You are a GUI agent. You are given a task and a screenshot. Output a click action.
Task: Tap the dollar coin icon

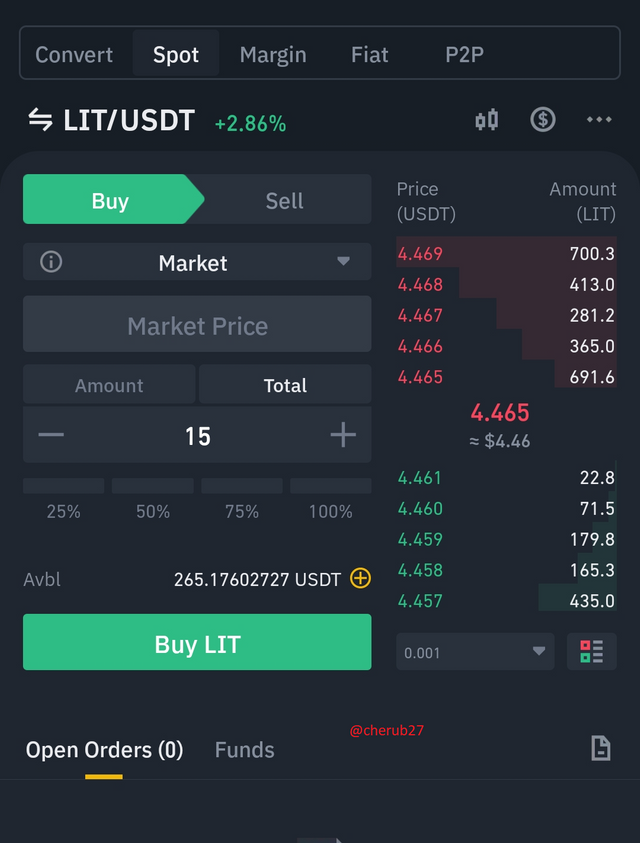(x=543, y=119)
